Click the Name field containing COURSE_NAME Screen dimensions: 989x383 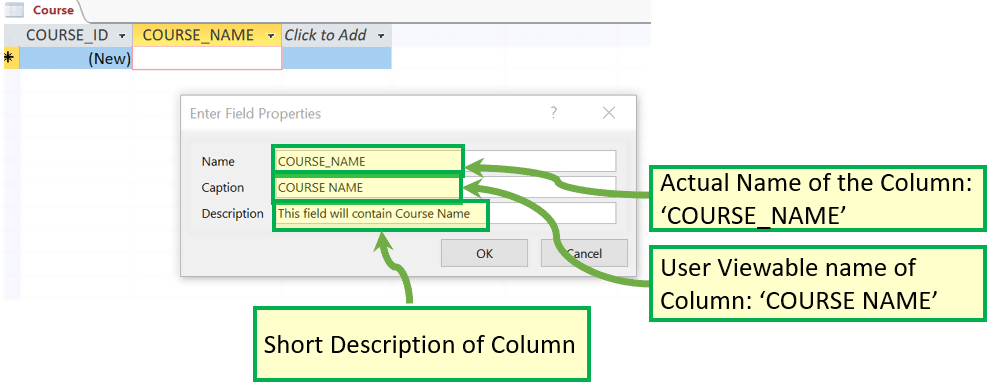(x=445, y=161)
